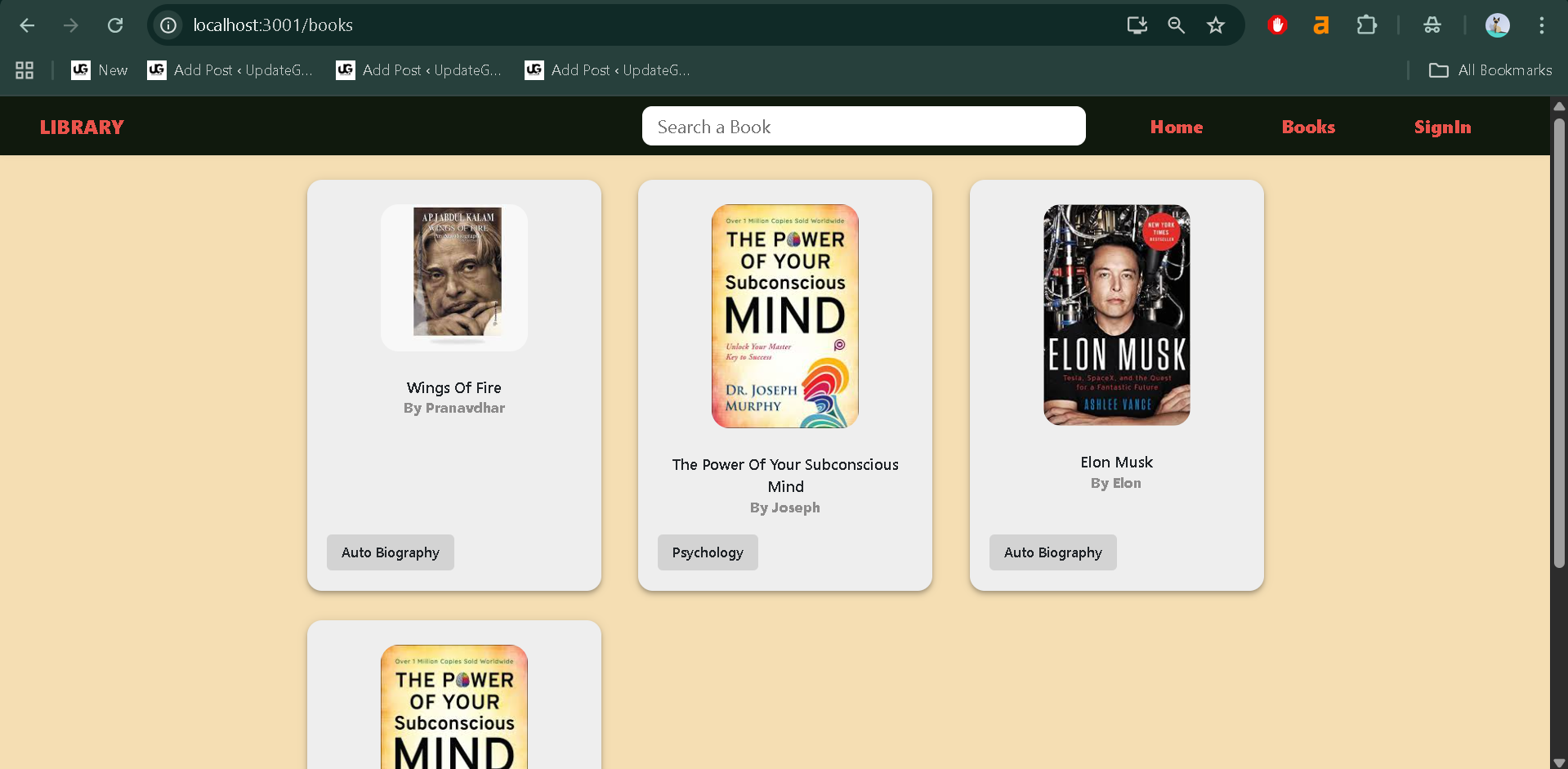Click the Psychology category tag
This screenshot has width=1568, height=769.
tap(708, 552)
